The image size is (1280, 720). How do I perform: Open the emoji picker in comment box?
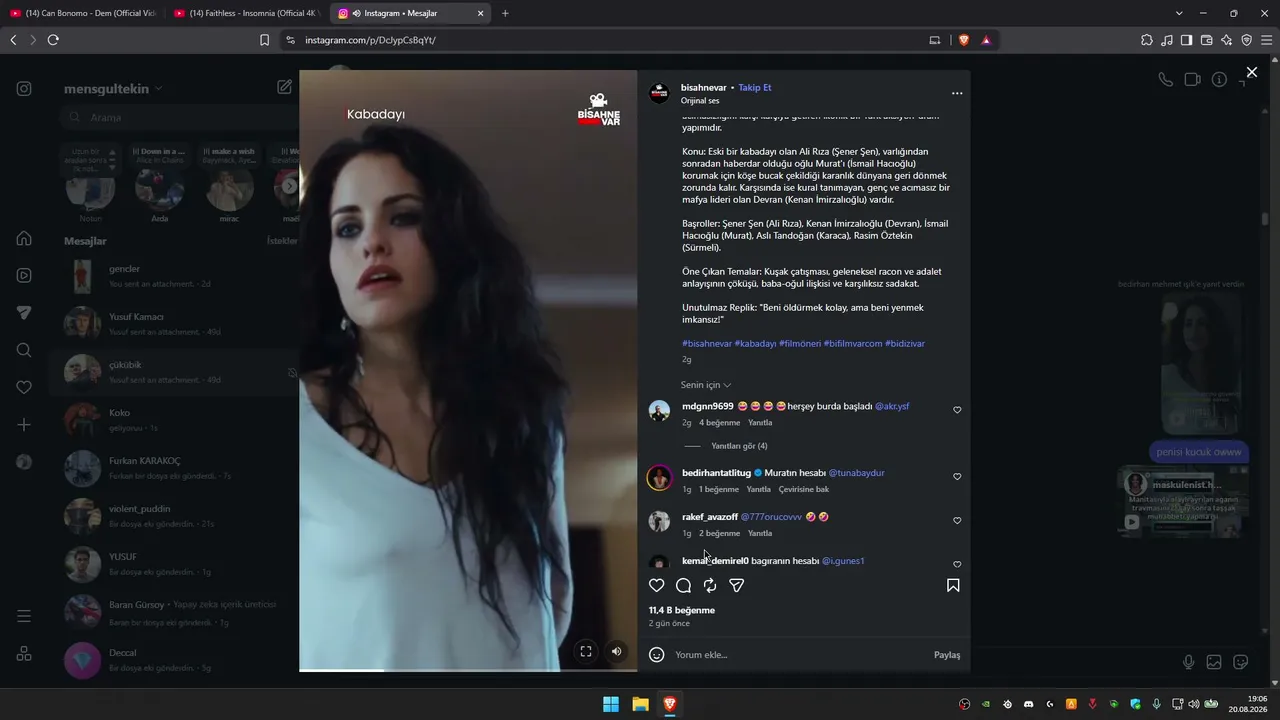(x=657, y=655)
